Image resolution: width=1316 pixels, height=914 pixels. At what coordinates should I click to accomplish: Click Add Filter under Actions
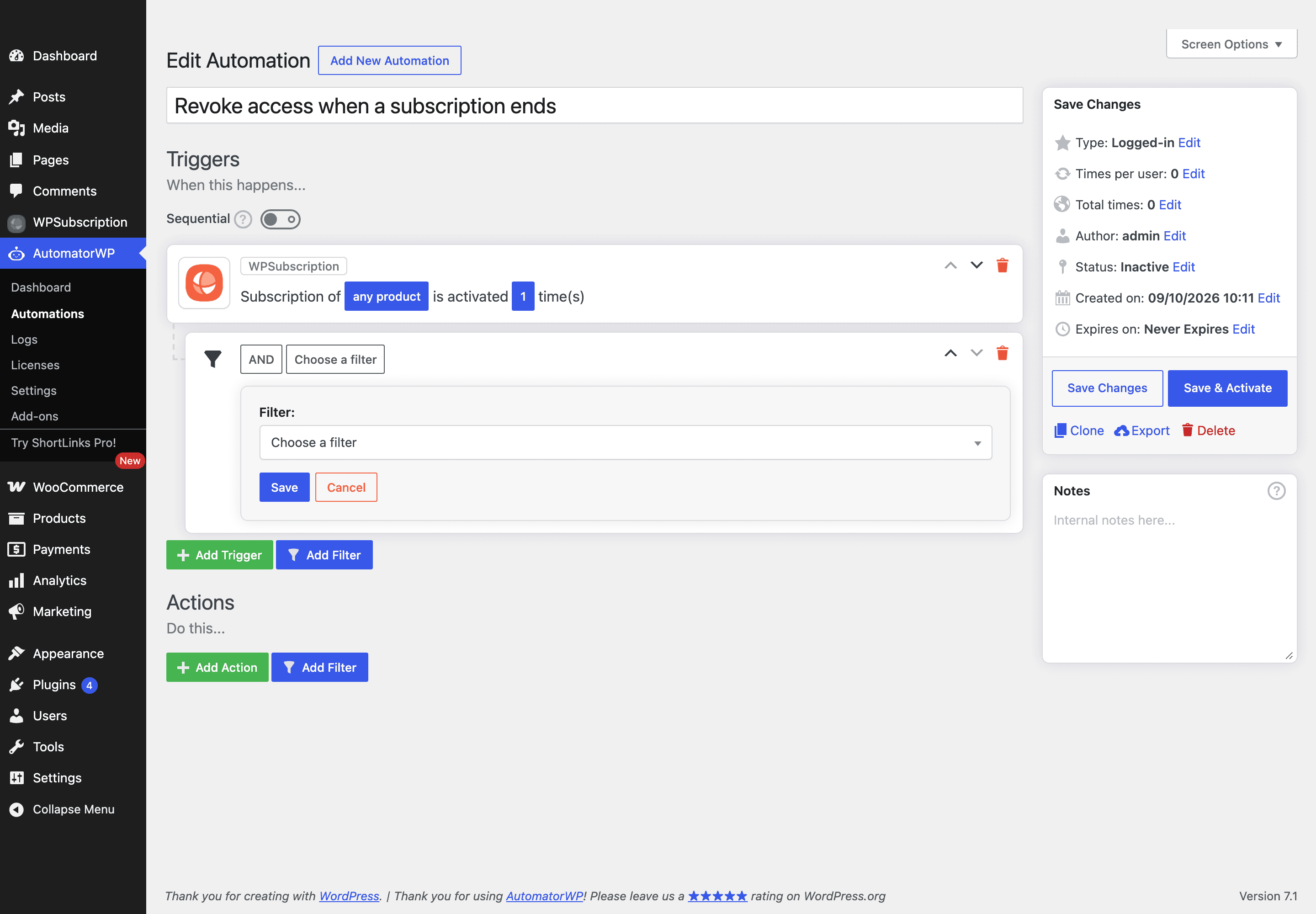319,667
